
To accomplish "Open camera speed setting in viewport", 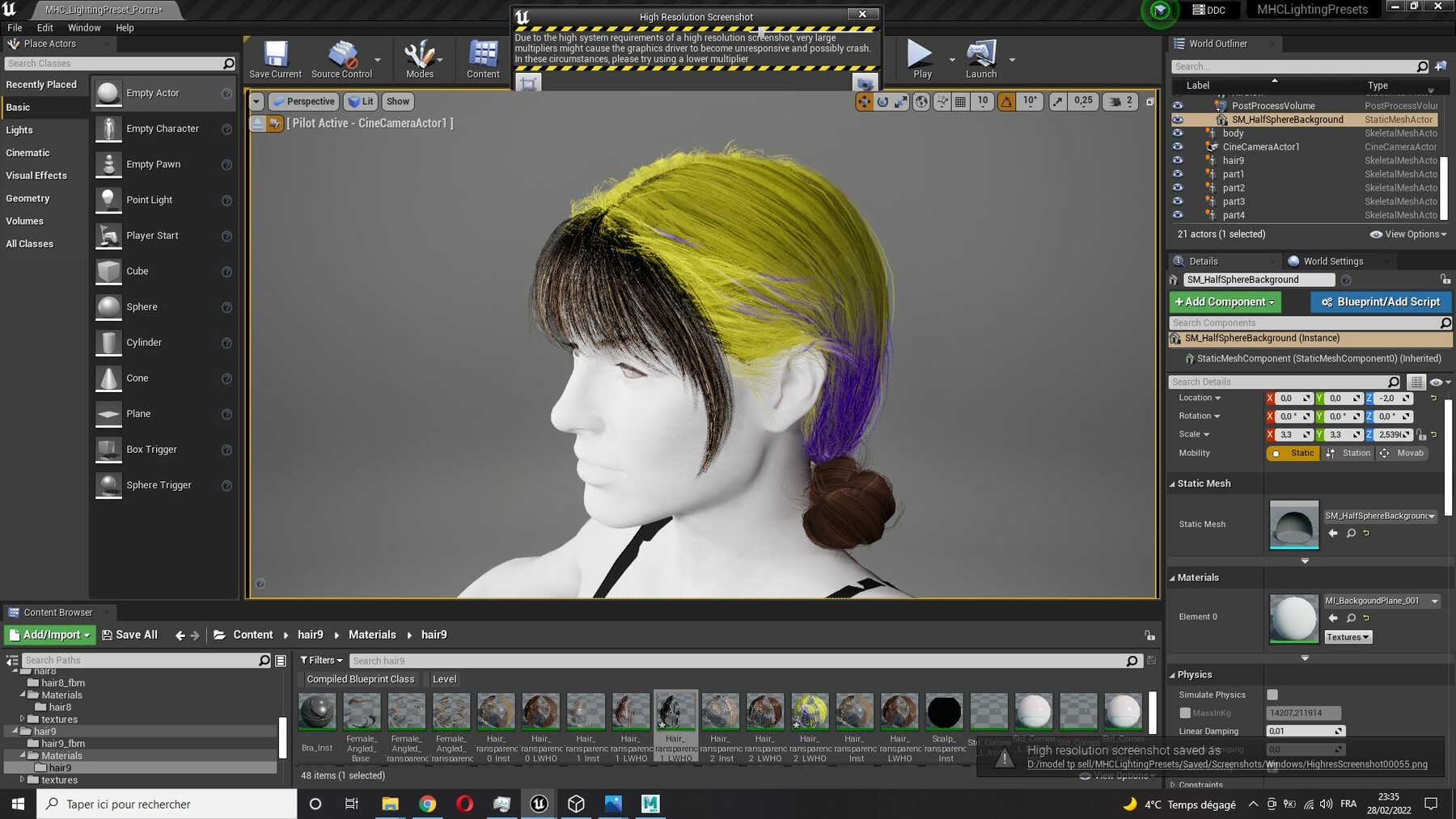I will pyautogui.click(x=1121, y=101).
